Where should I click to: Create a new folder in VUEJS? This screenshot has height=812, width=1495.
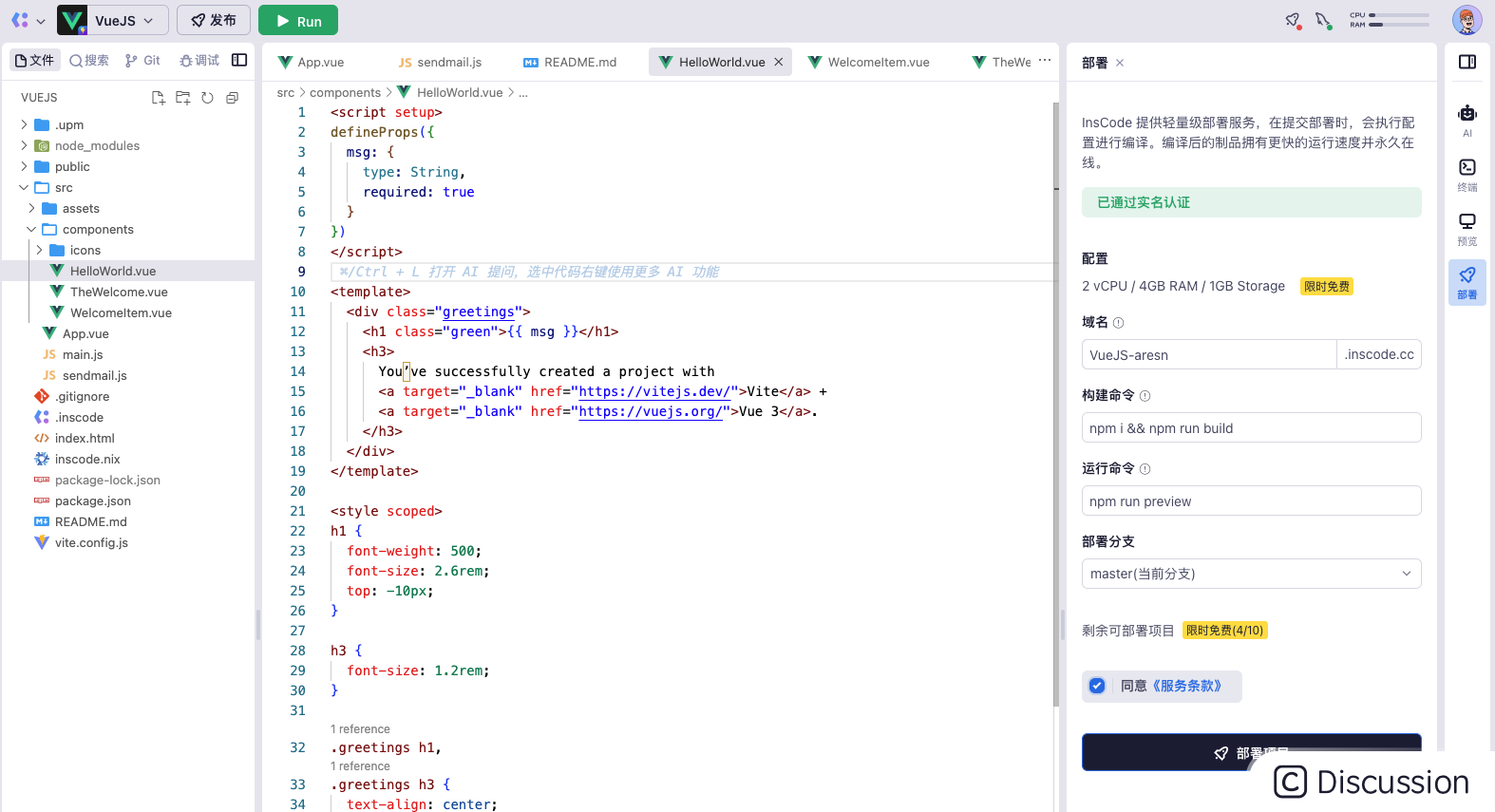tap(183, 98)
